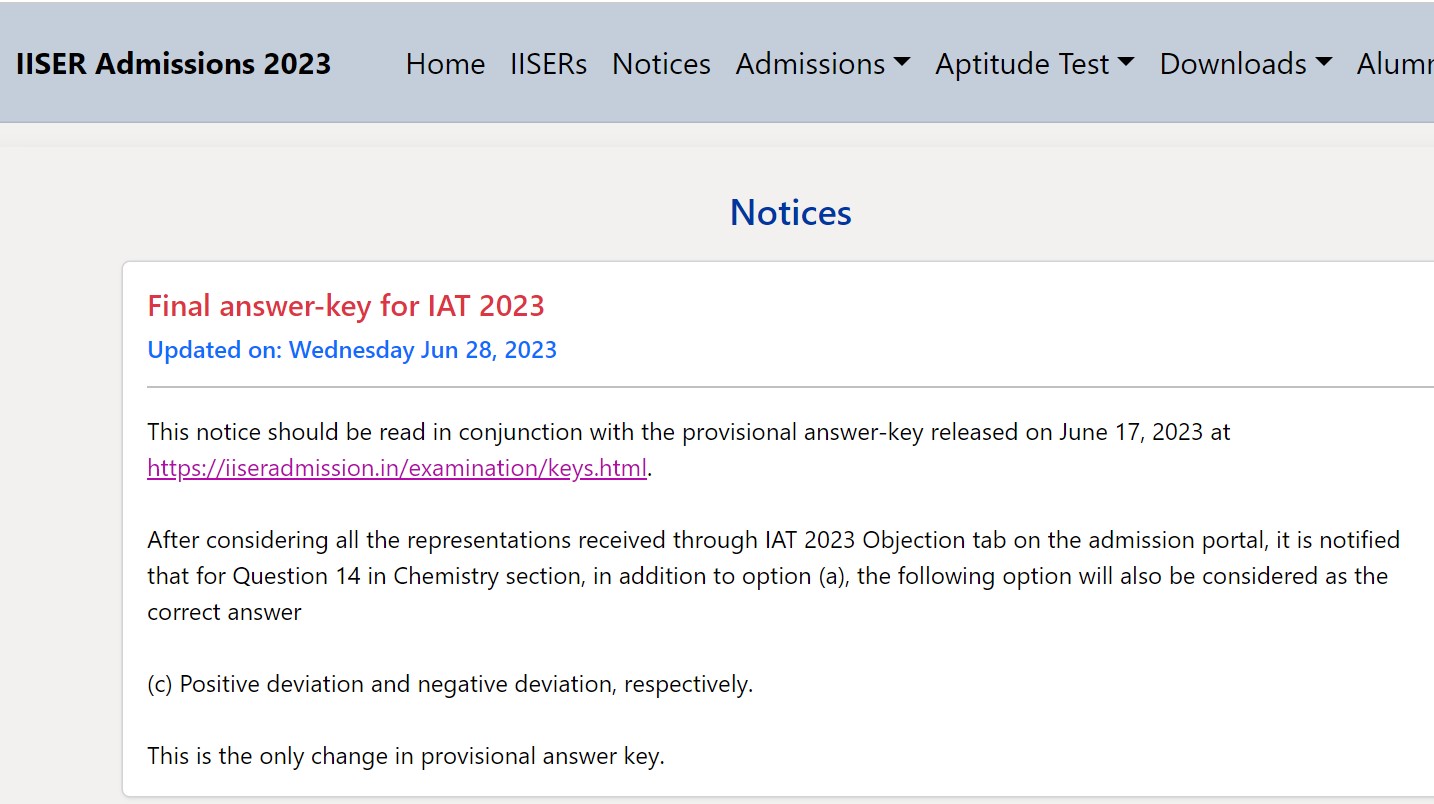Expand the Downloads dropdown menu
The height and width of the screenshot is (804, 1434).
point(1245,64)
